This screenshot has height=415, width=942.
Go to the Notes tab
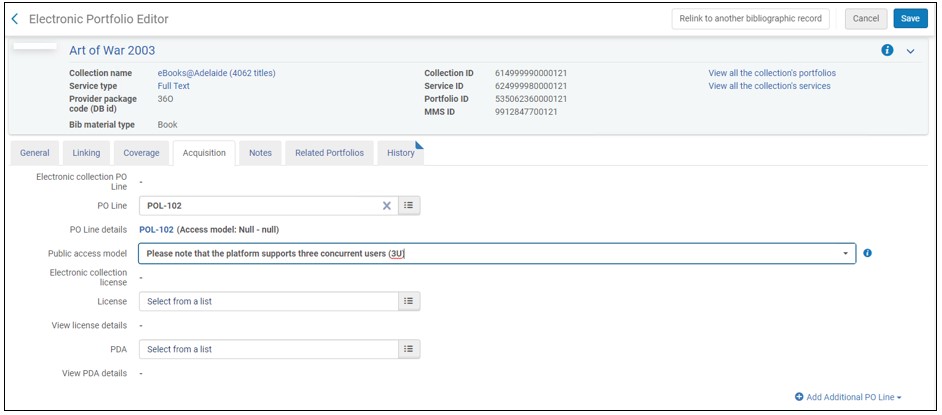coord(260,153)
